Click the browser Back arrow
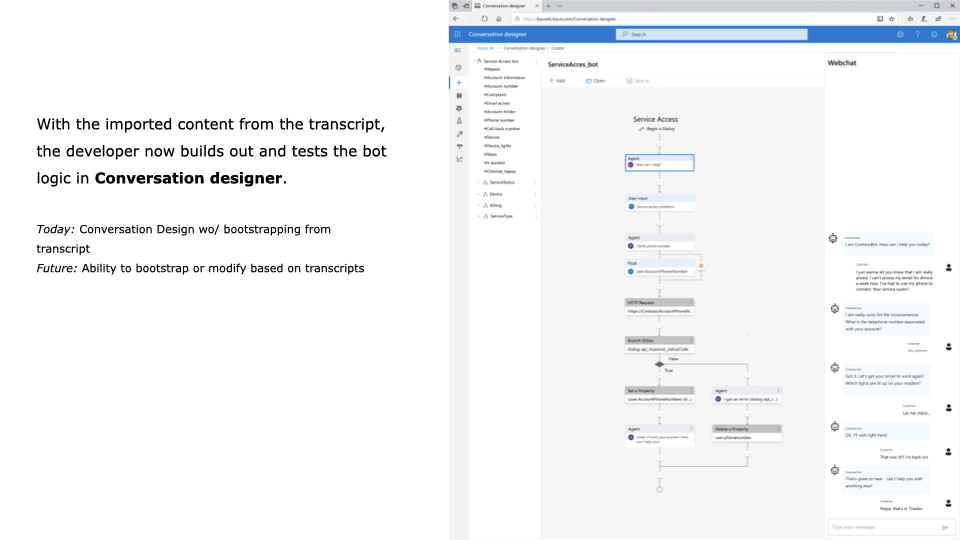This screenshot has height=540, width=960. 456,19
